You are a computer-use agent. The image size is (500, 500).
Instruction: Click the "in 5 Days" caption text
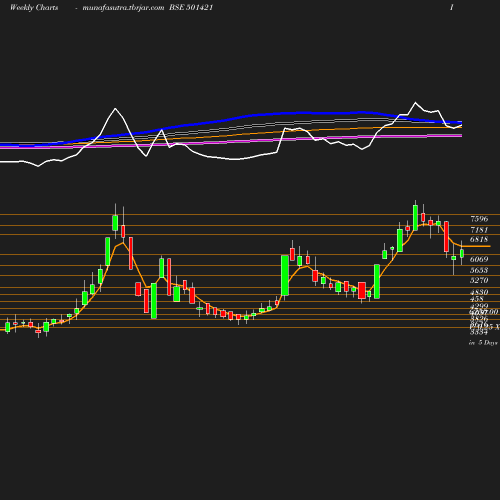point(483,343)
